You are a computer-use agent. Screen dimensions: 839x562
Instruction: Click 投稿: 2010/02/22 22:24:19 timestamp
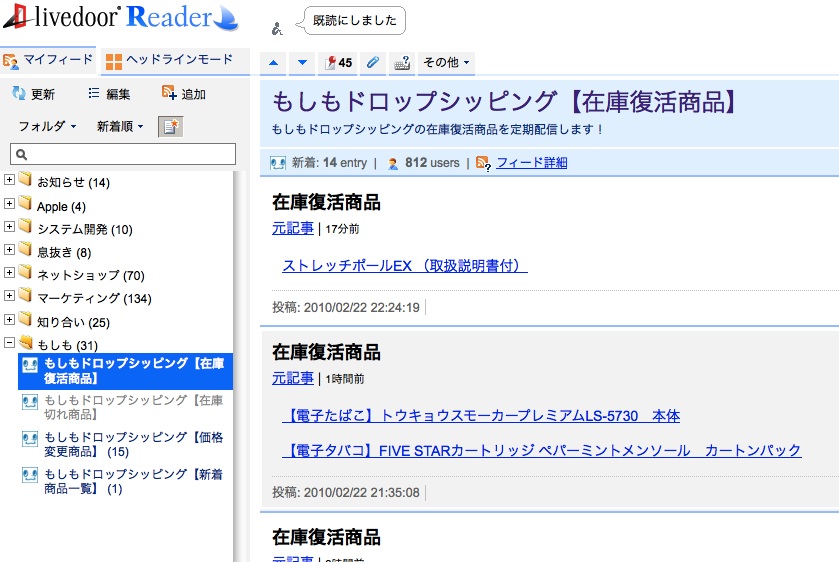pos(346,307)
